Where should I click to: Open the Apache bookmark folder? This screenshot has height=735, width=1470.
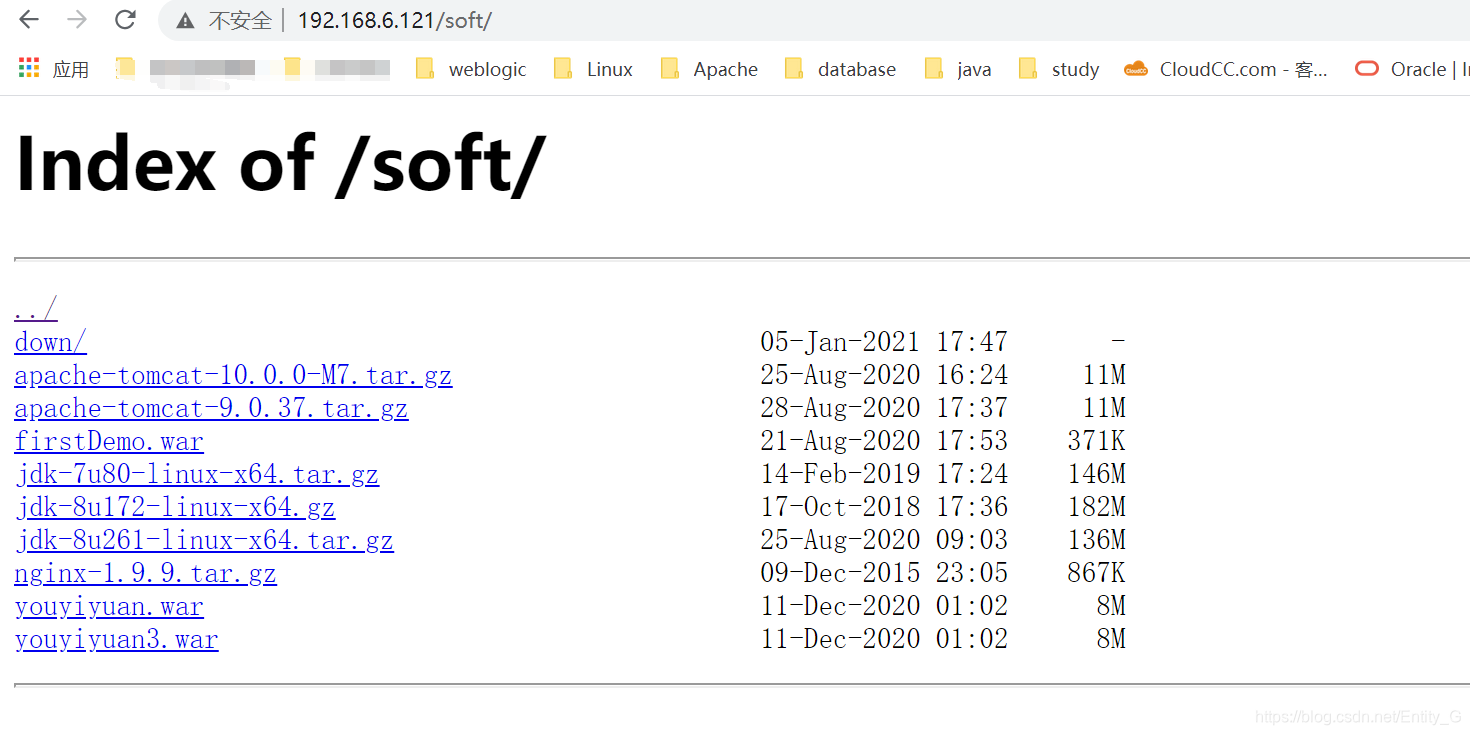pos(709,69)
